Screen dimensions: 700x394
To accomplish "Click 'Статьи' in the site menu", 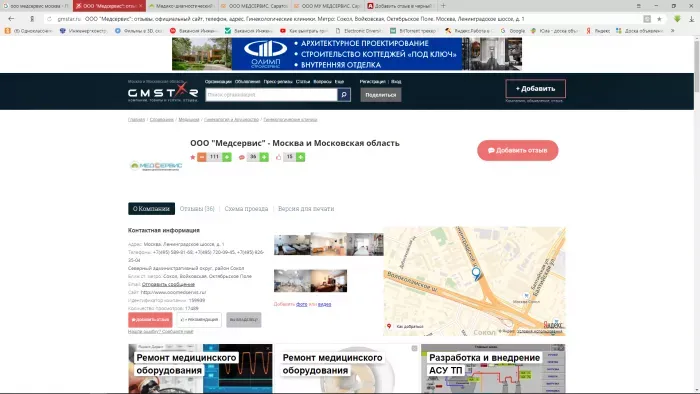I will [x=303, y=82].
